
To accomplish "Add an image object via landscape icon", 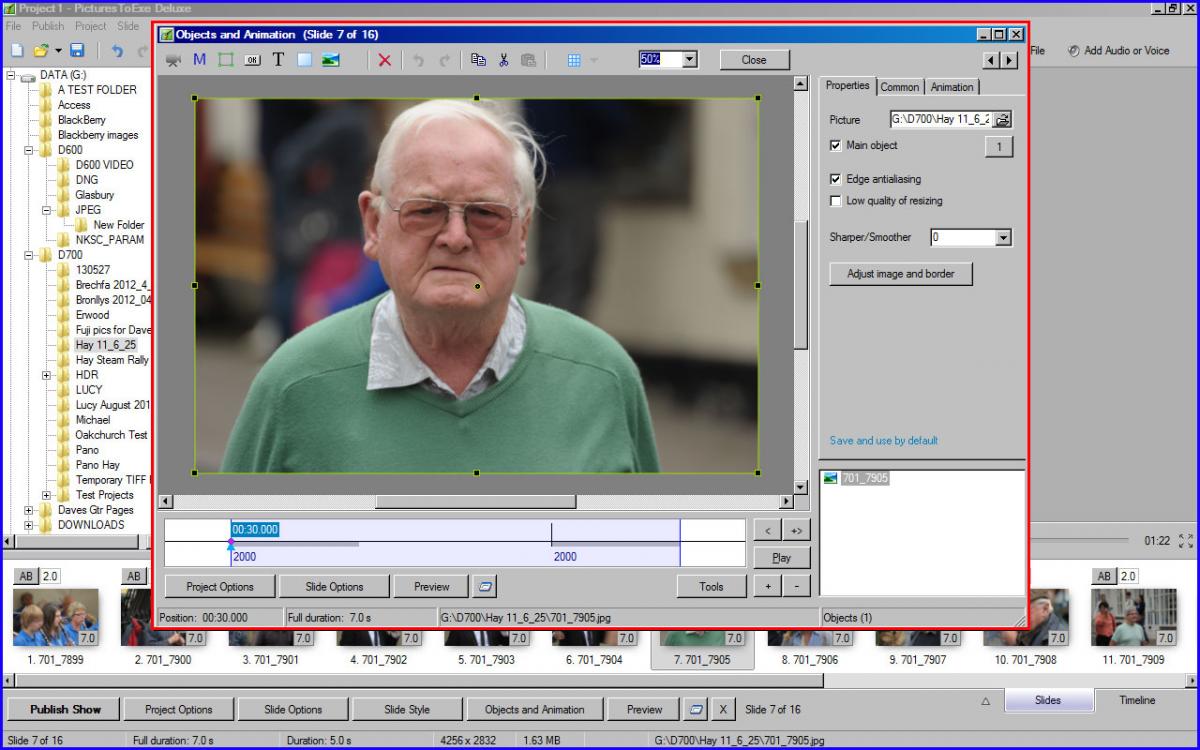I will (331, 60).
